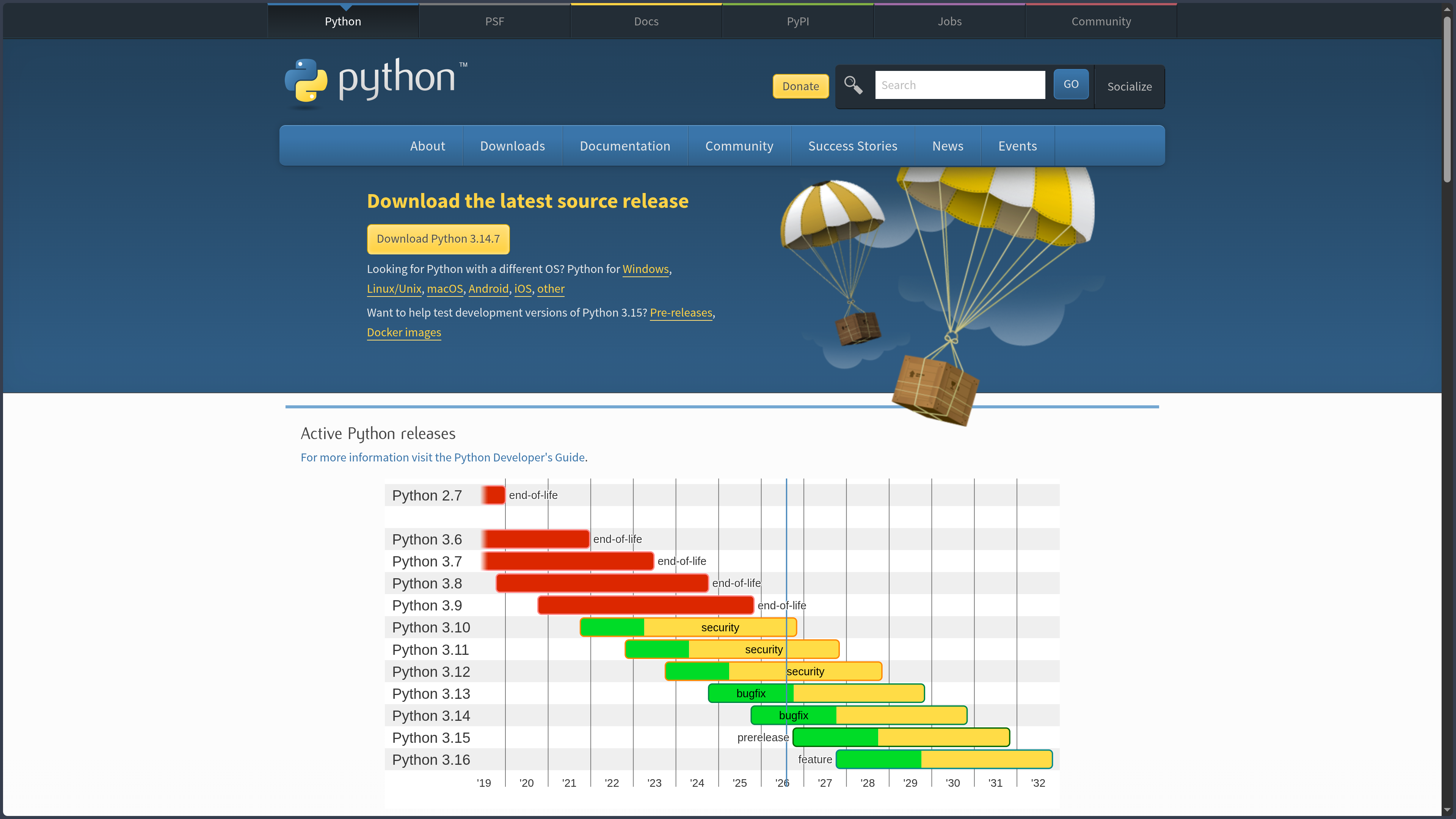
Task: Open the About navigation menu
Action: (x=427, y=146)
